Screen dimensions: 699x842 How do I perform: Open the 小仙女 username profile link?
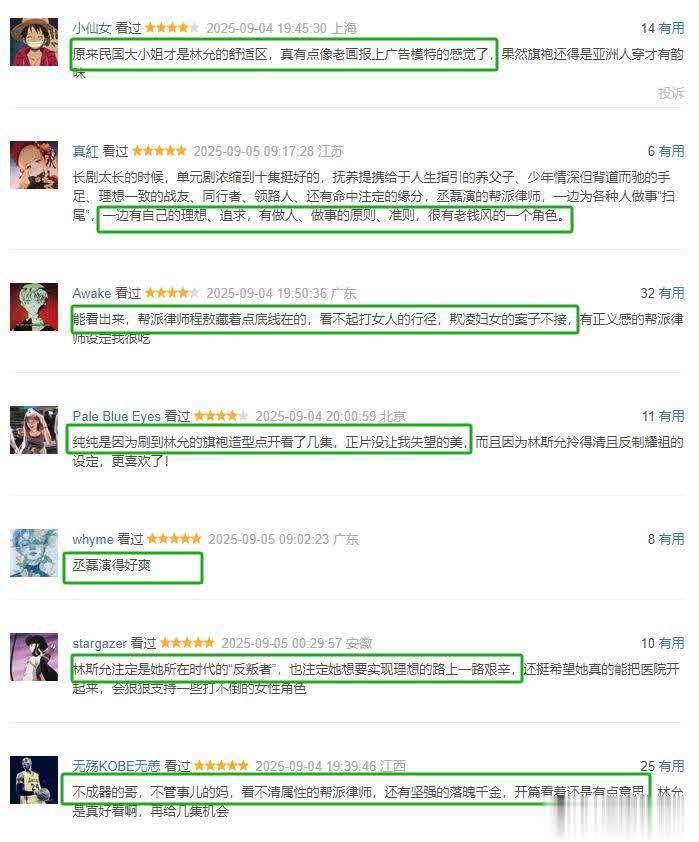[92, 28]
